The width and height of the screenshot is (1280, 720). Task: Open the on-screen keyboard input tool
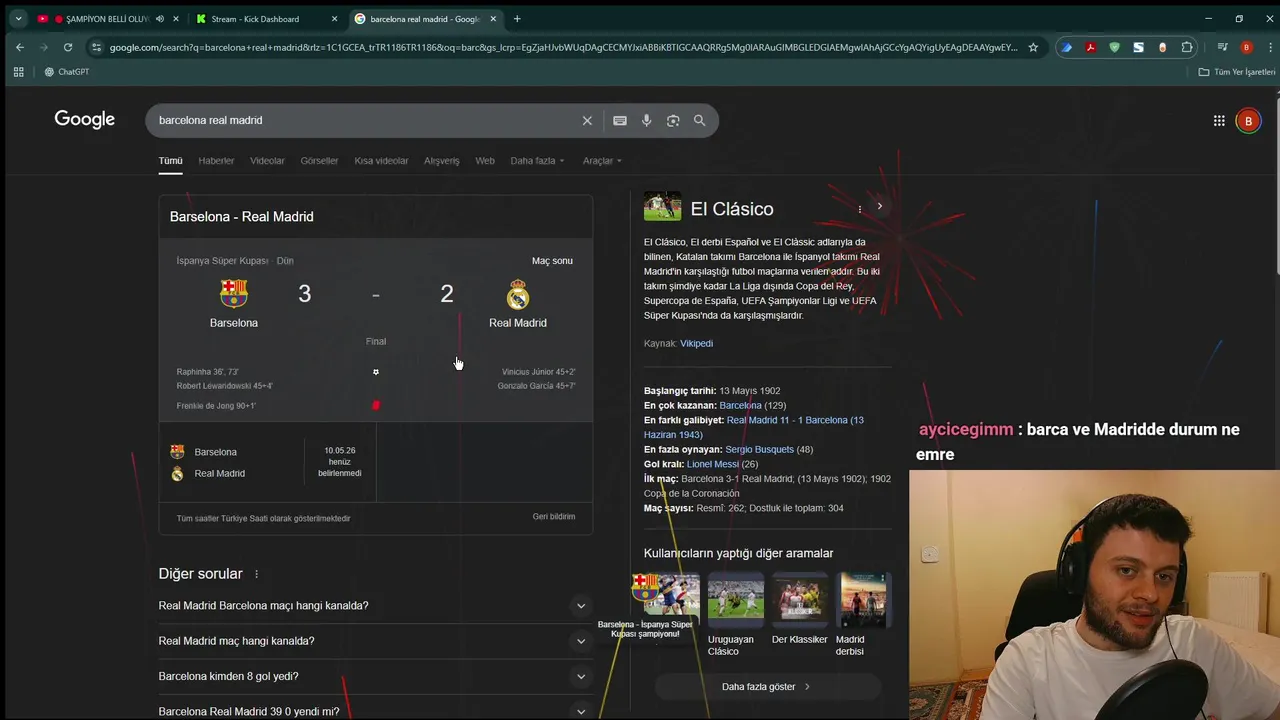[620, 120]
